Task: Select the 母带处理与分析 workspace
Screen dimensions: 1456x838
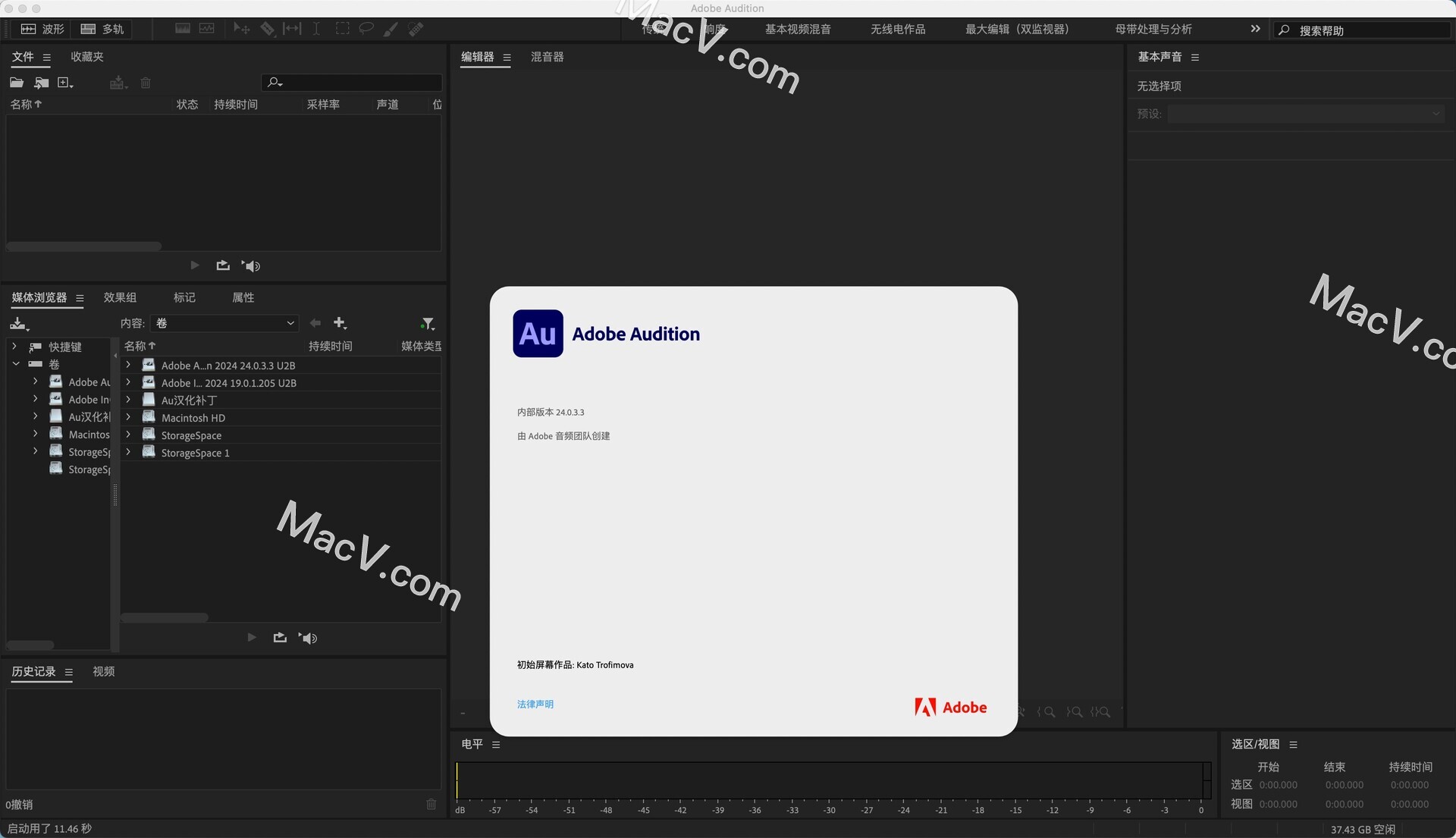Action: [x=1153, y=29]
